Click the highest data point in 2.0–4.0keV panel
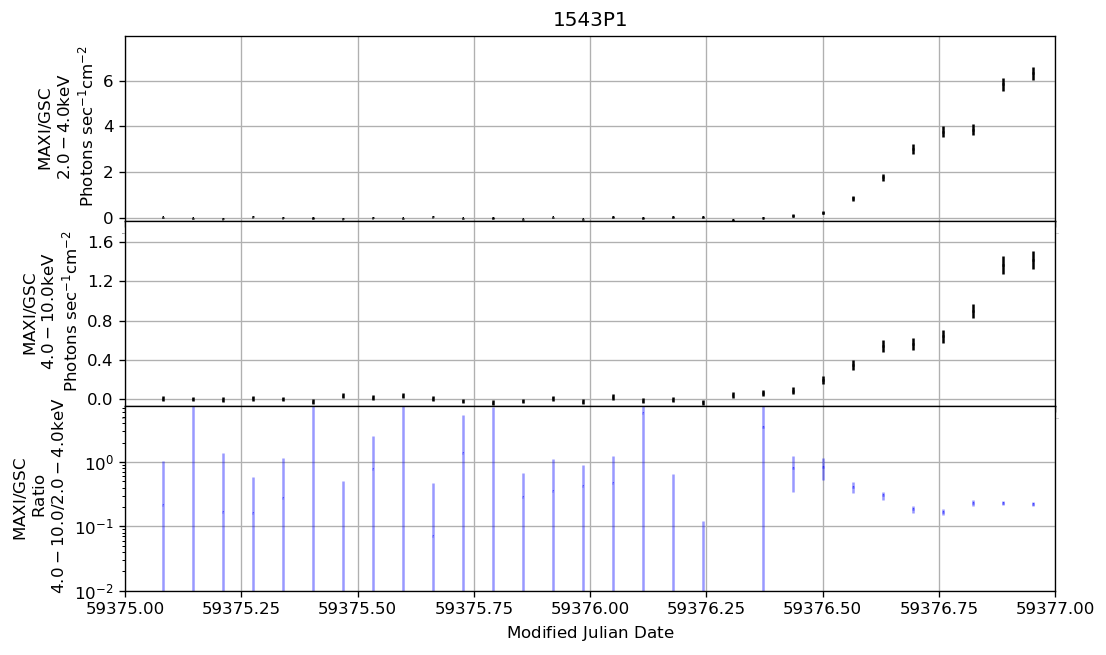Viewport: 1106px width, 655px height. coord(1033,74)
